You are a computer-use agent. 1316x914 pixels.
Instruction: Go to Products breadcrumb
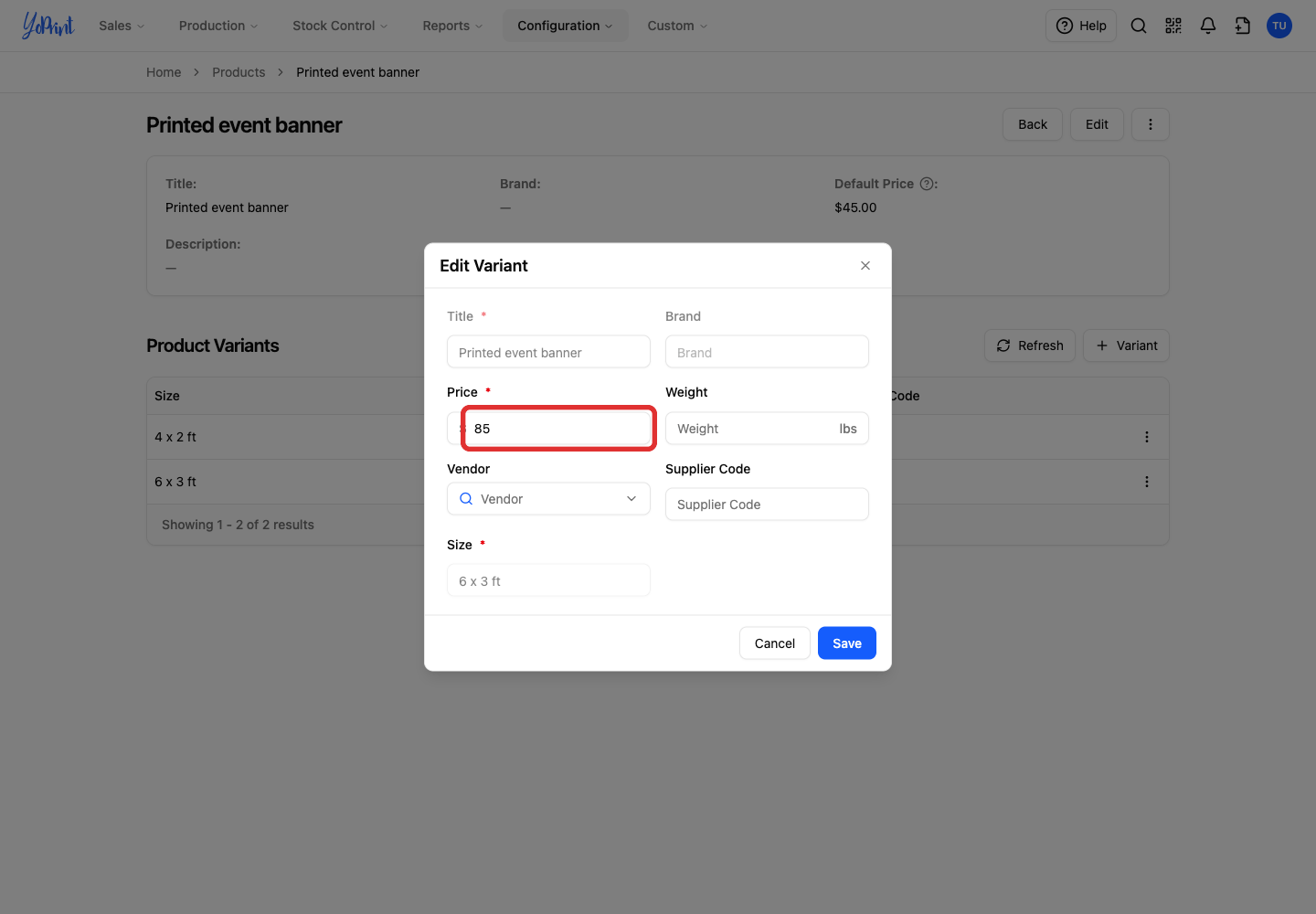(239, 72)
